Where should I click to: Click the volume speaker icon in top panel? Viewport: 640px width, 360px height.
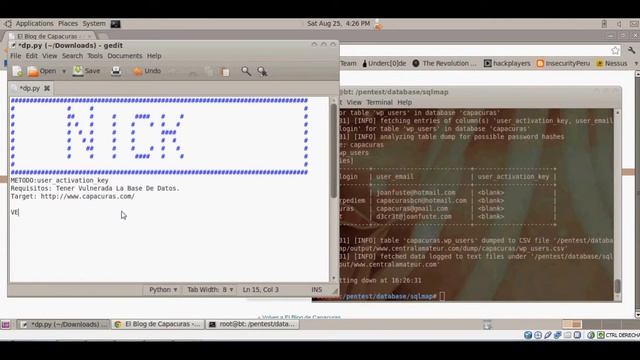click(619, 24)
